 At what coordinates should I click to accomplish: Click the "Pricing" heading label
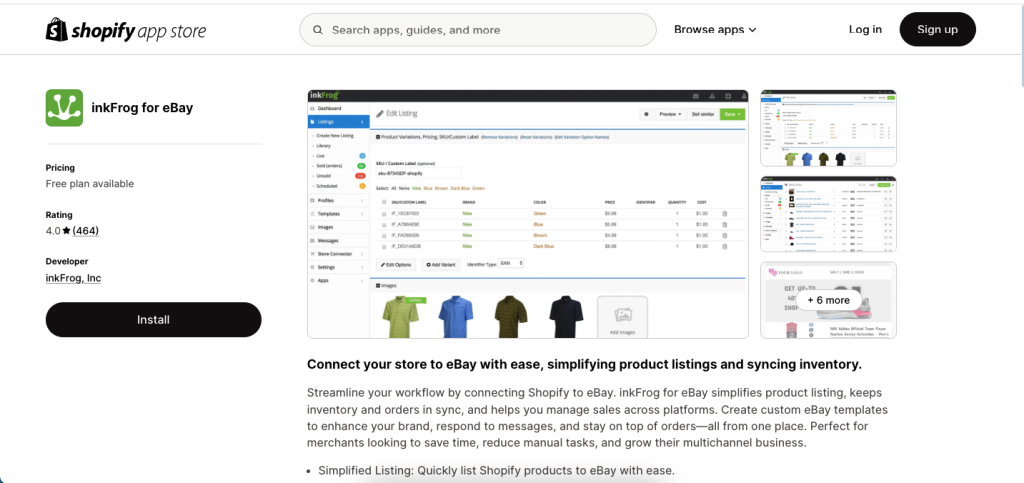point(60,168)
